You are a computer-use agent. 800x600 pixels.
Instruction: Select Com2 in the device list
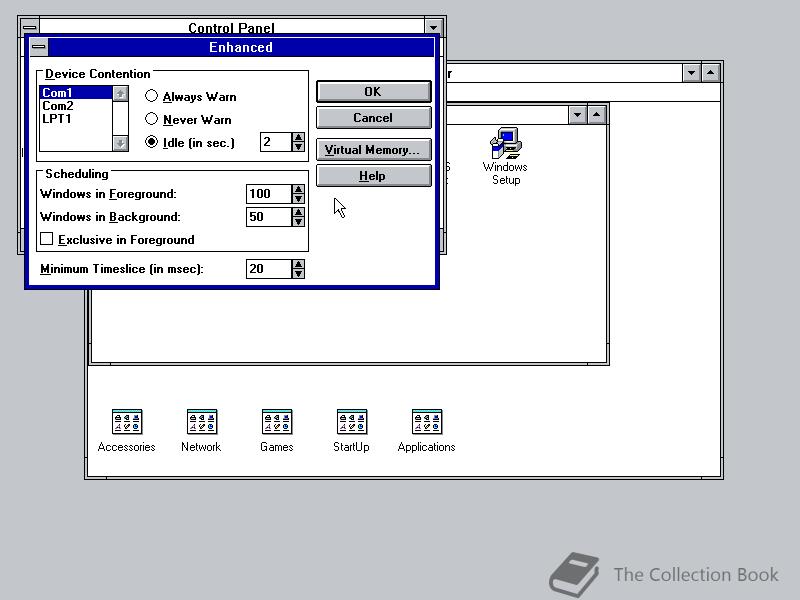coord(76,106)
